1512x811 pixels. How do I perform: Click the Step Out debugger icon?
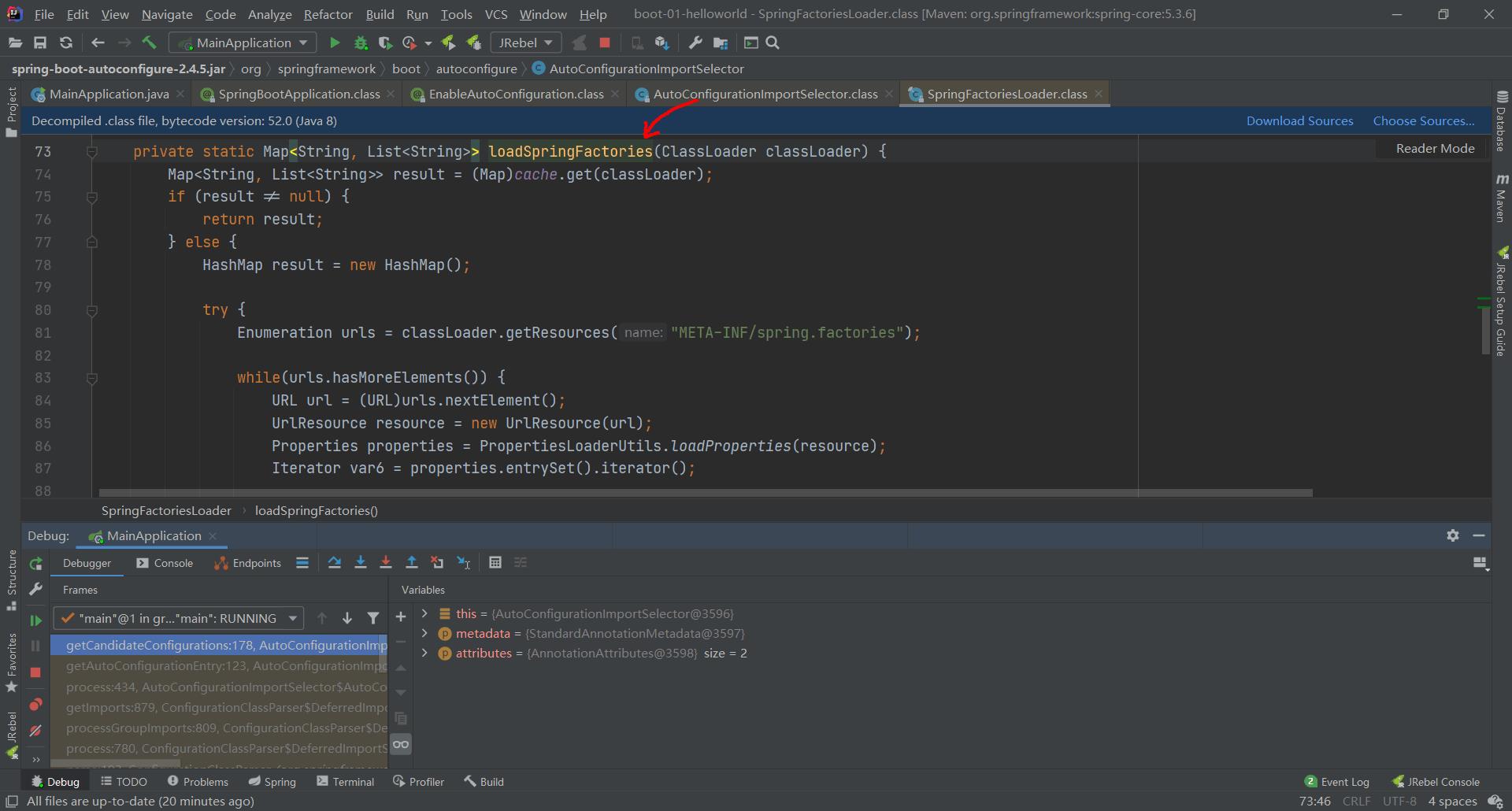tap(411, 562)
